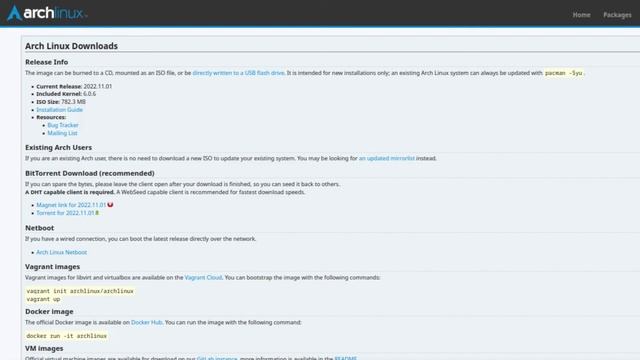Viewport: 640px width, 360px height.
Task: Click the 'Current Release: 2022.11.01' line
Action: click(x=74, y=86)
